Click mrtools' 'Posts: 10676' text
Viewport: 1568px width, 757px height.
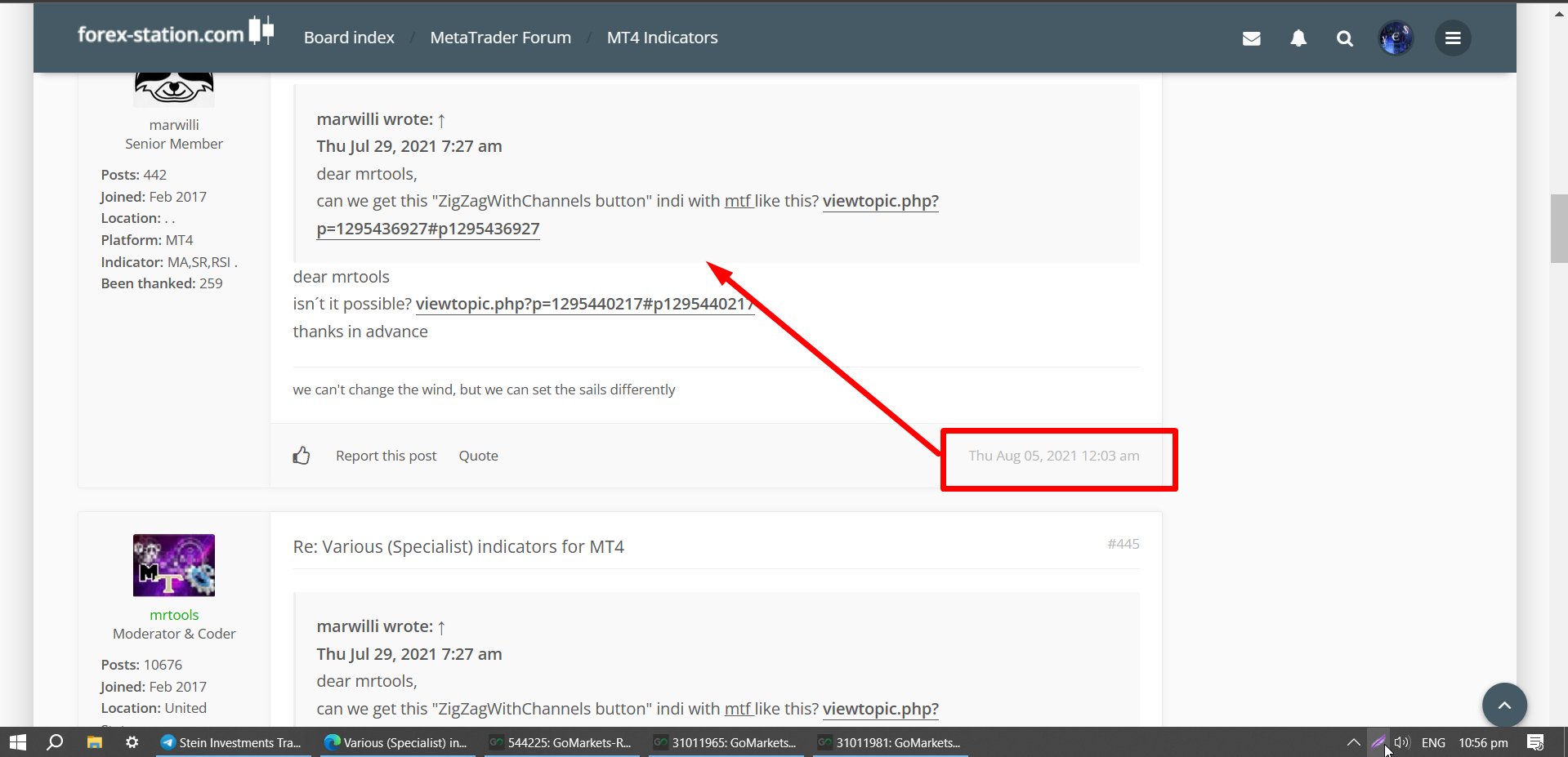tap(141, 665)
